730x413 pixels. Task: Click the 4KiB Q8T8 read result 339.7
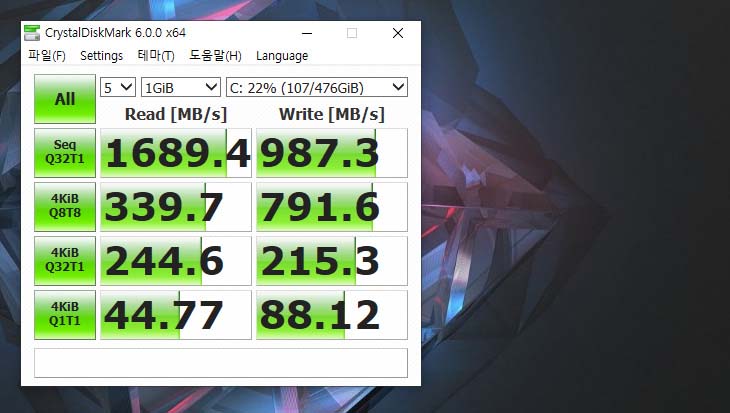176,207
